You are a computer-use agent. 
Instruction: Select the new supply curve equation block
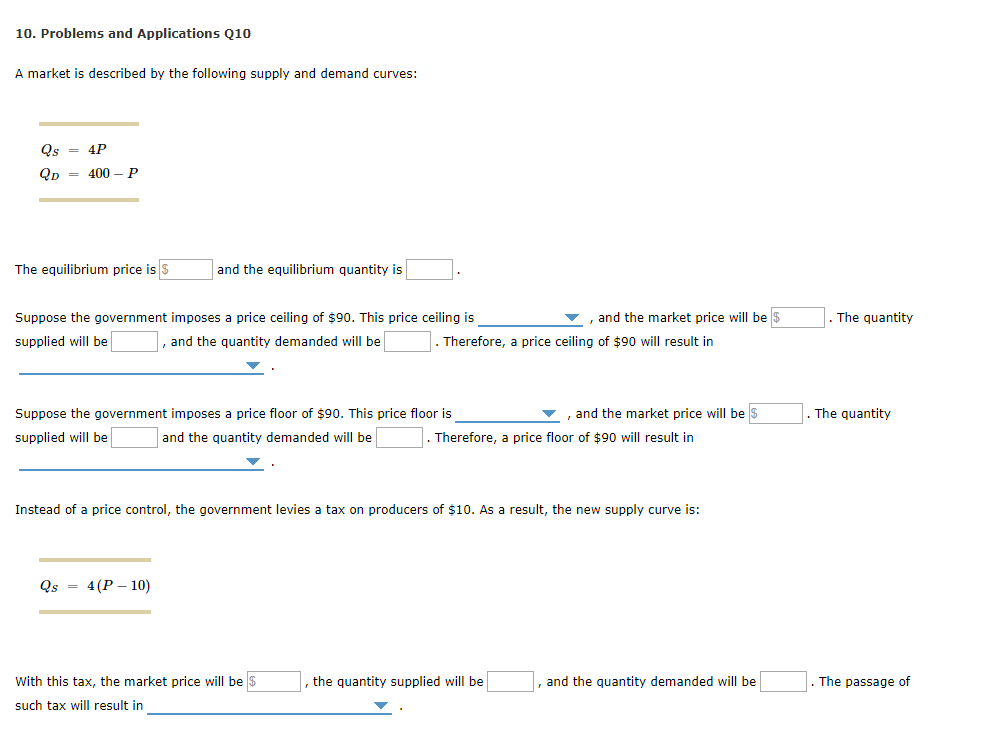[95, 585]
